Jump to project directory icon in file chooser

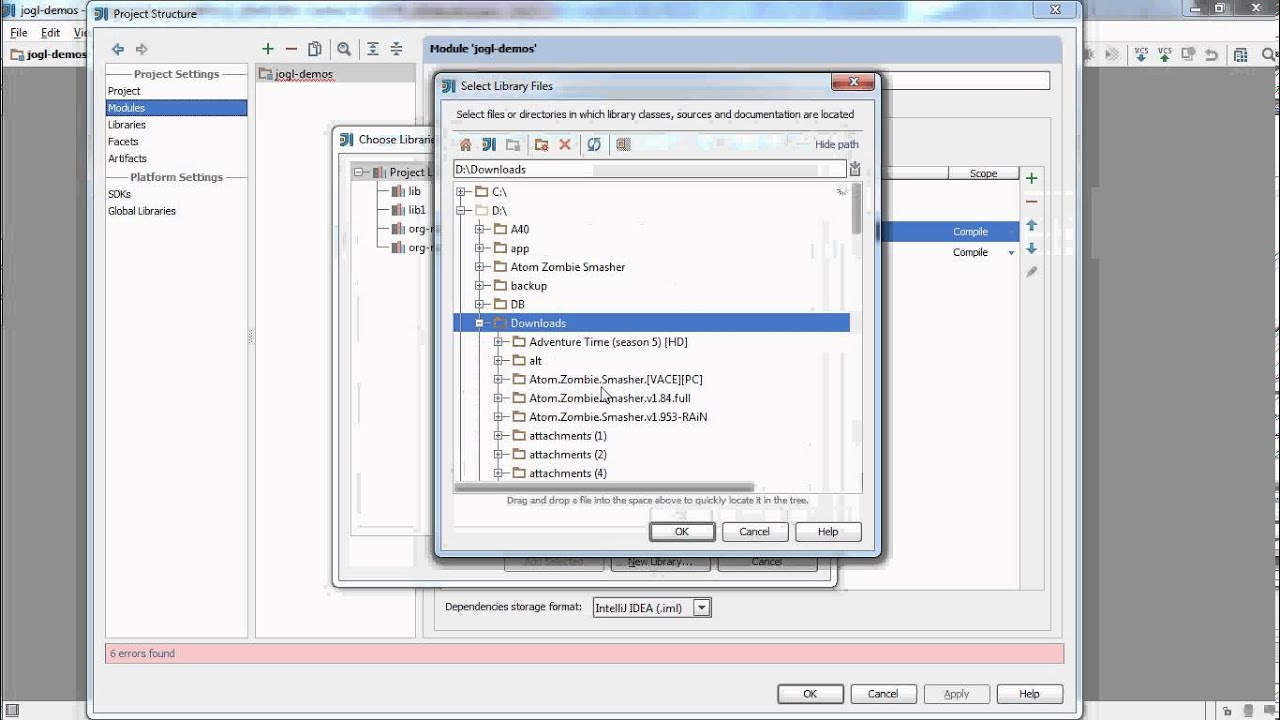click(x=489, y=145)
